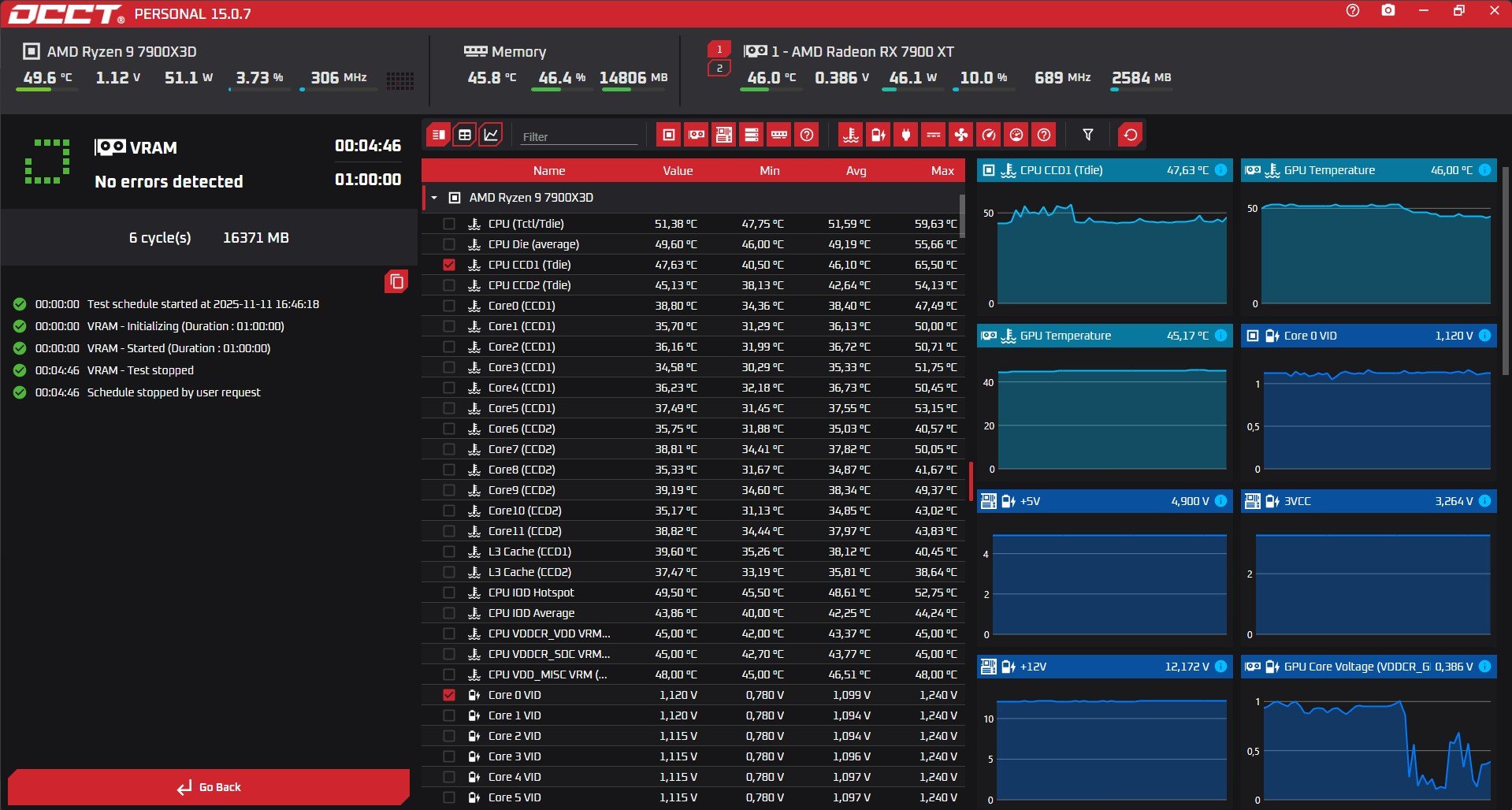Click the 'VRAM - Test stopped' log entry
This screenshot has height=810, width=1512.
tap(140, 370)
